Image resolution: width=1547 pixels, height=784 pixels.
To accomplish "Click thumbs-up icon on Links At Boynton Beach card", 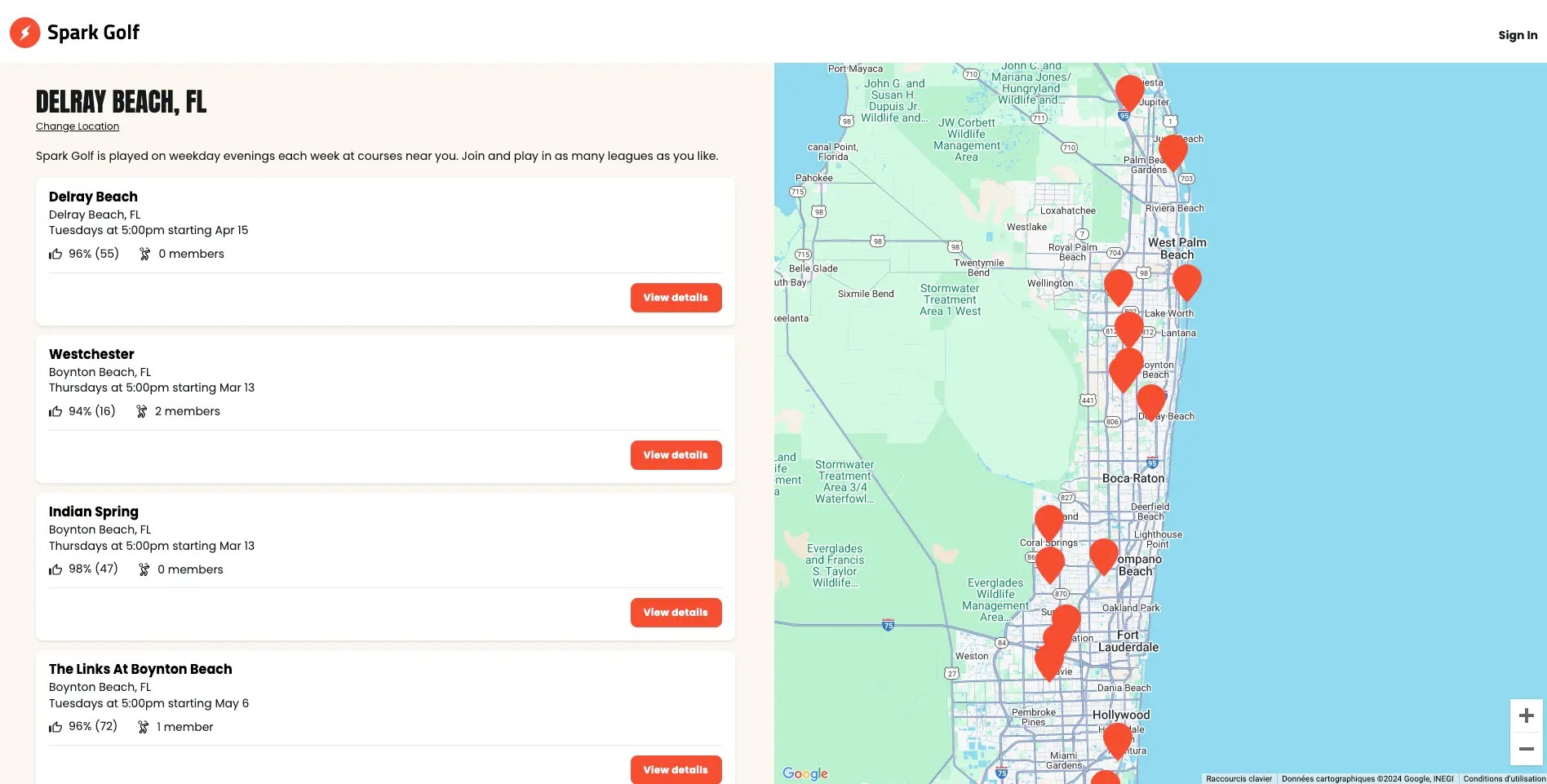I will point(55,727).
